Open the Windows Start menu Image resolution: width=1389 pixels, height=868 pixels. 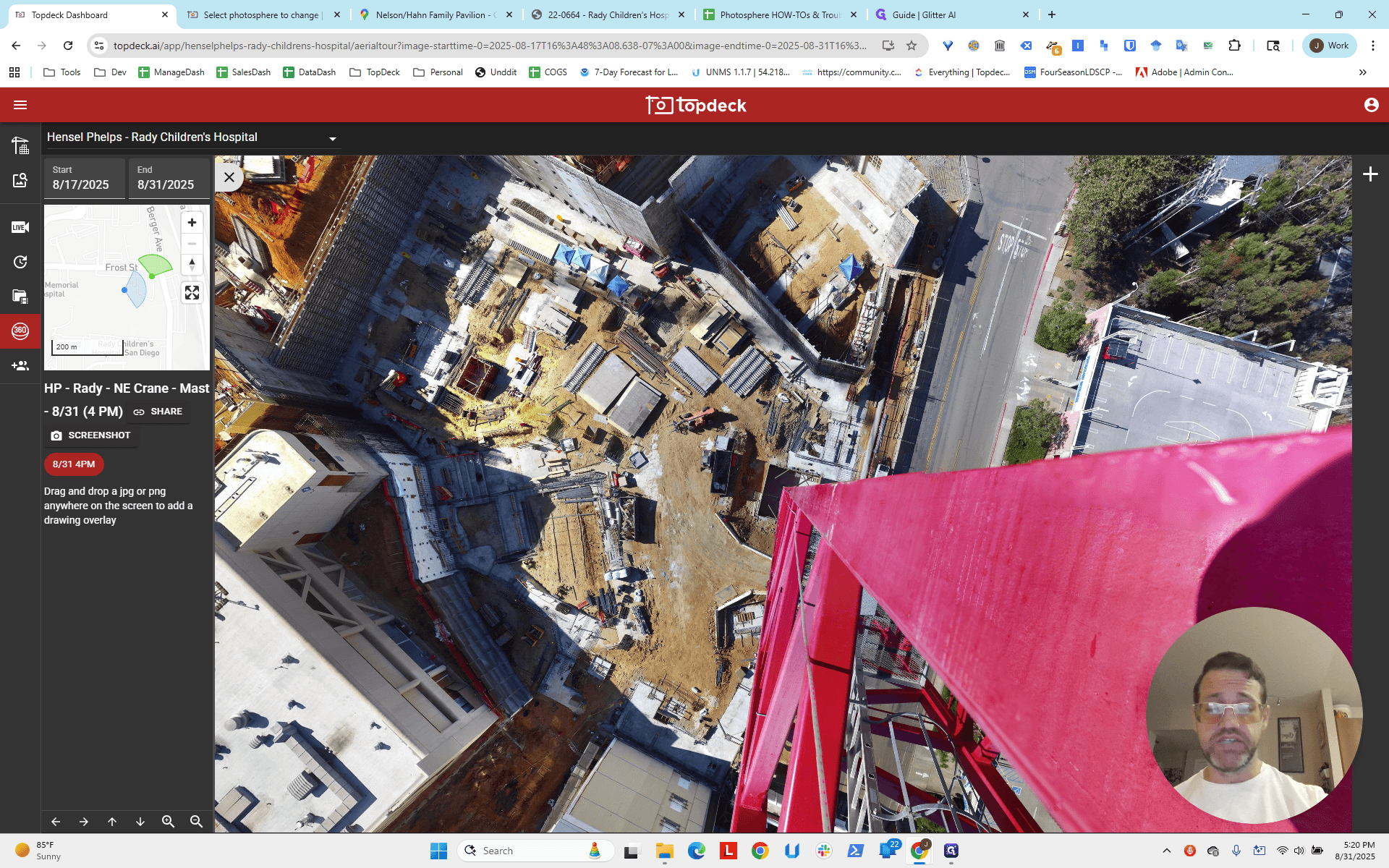tap(438, 851)
